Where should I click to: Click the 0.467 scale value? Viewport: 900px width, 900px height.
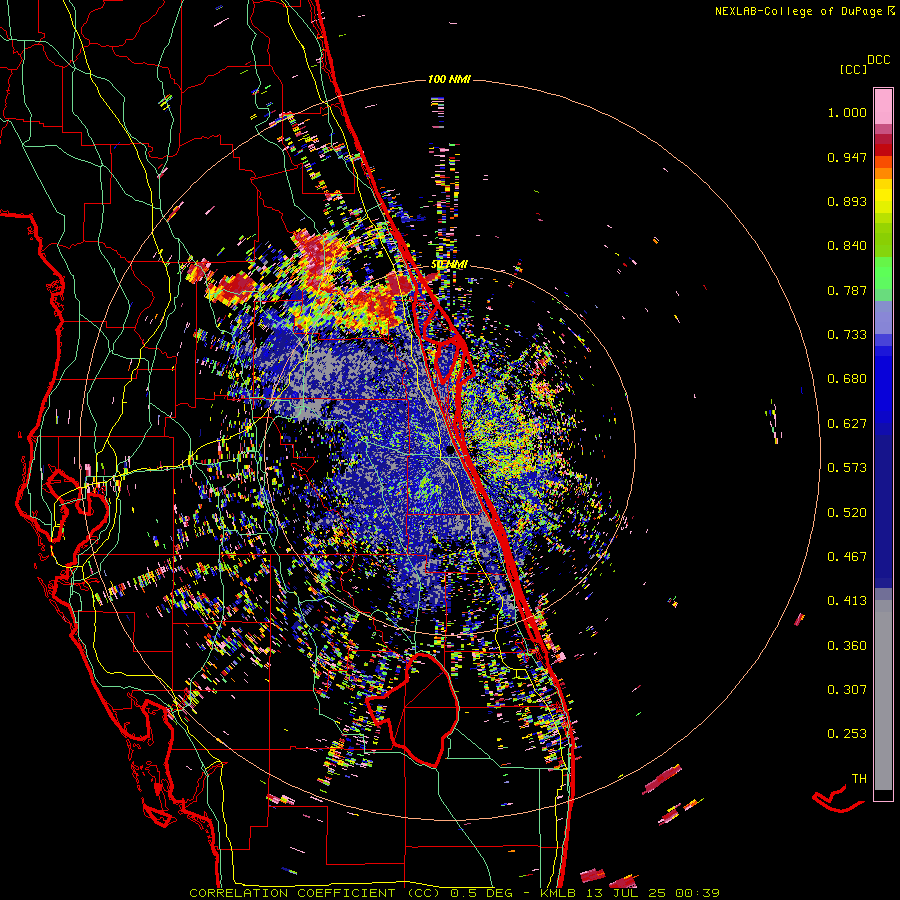(x=847, y=557)
